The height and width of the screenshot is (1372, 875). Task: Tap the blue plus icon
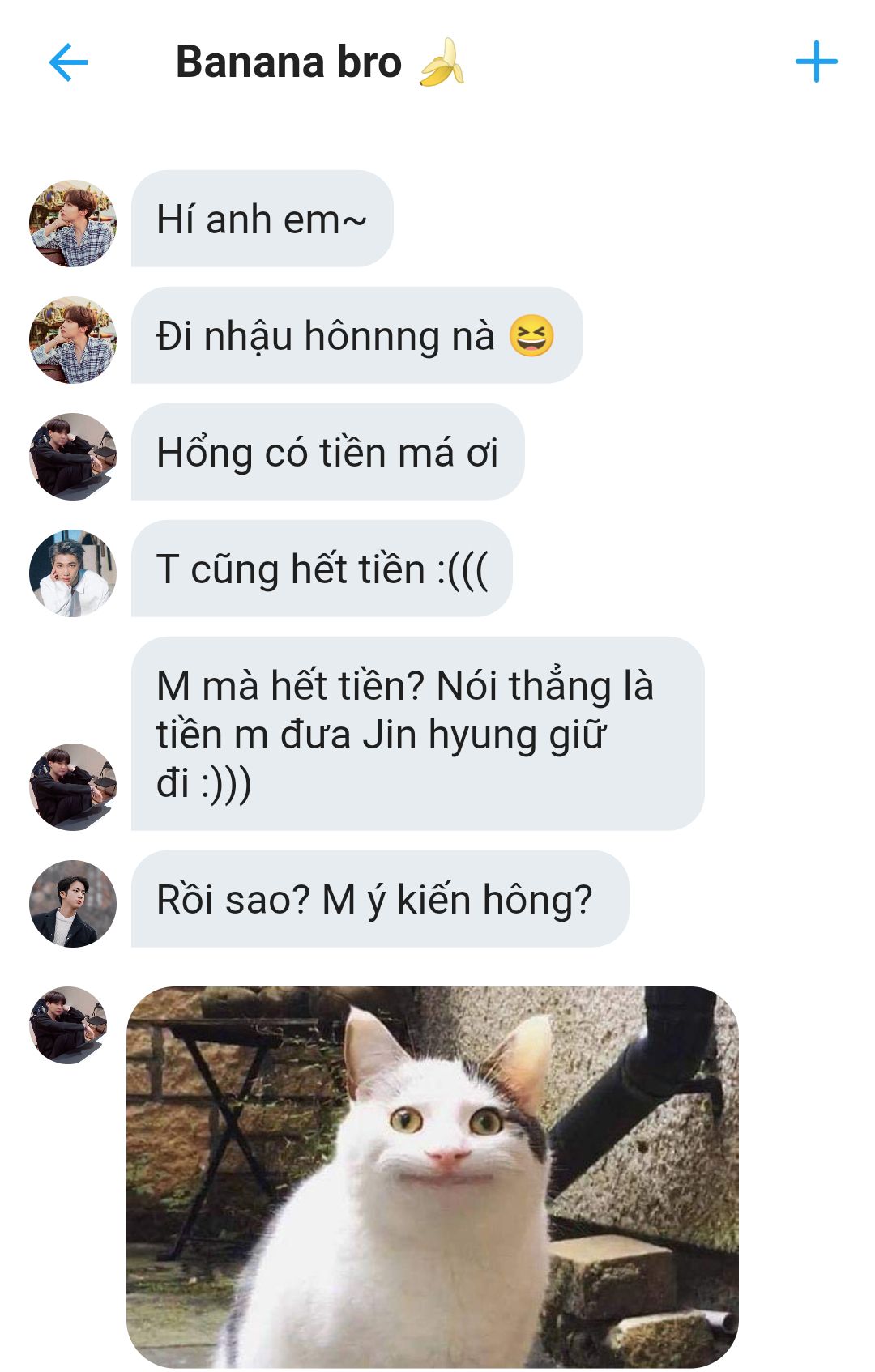(816, 62)
